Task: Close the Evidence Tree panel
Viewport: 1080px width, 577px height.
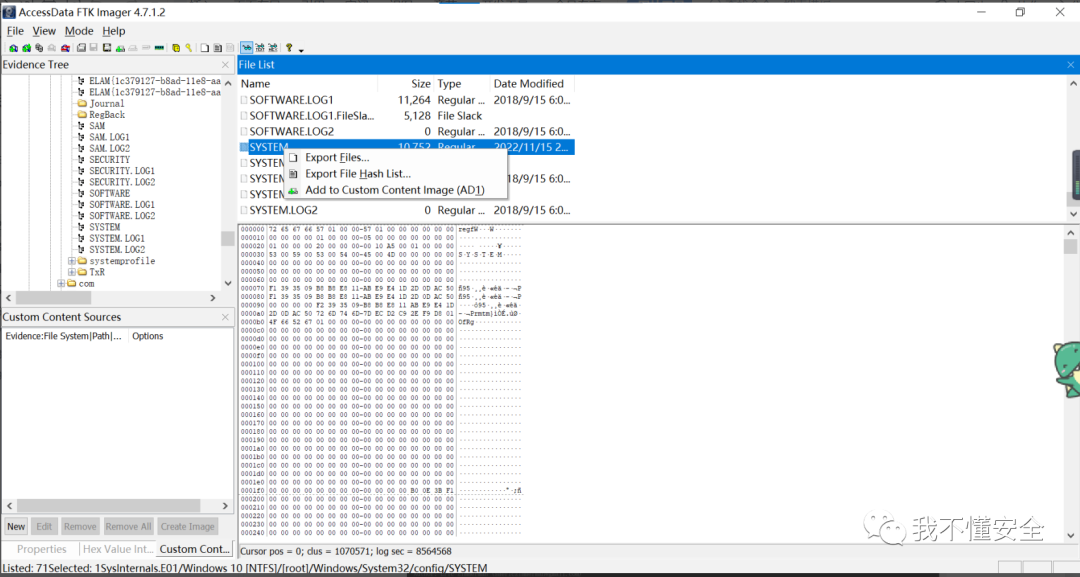Action: tap(225, 65)
